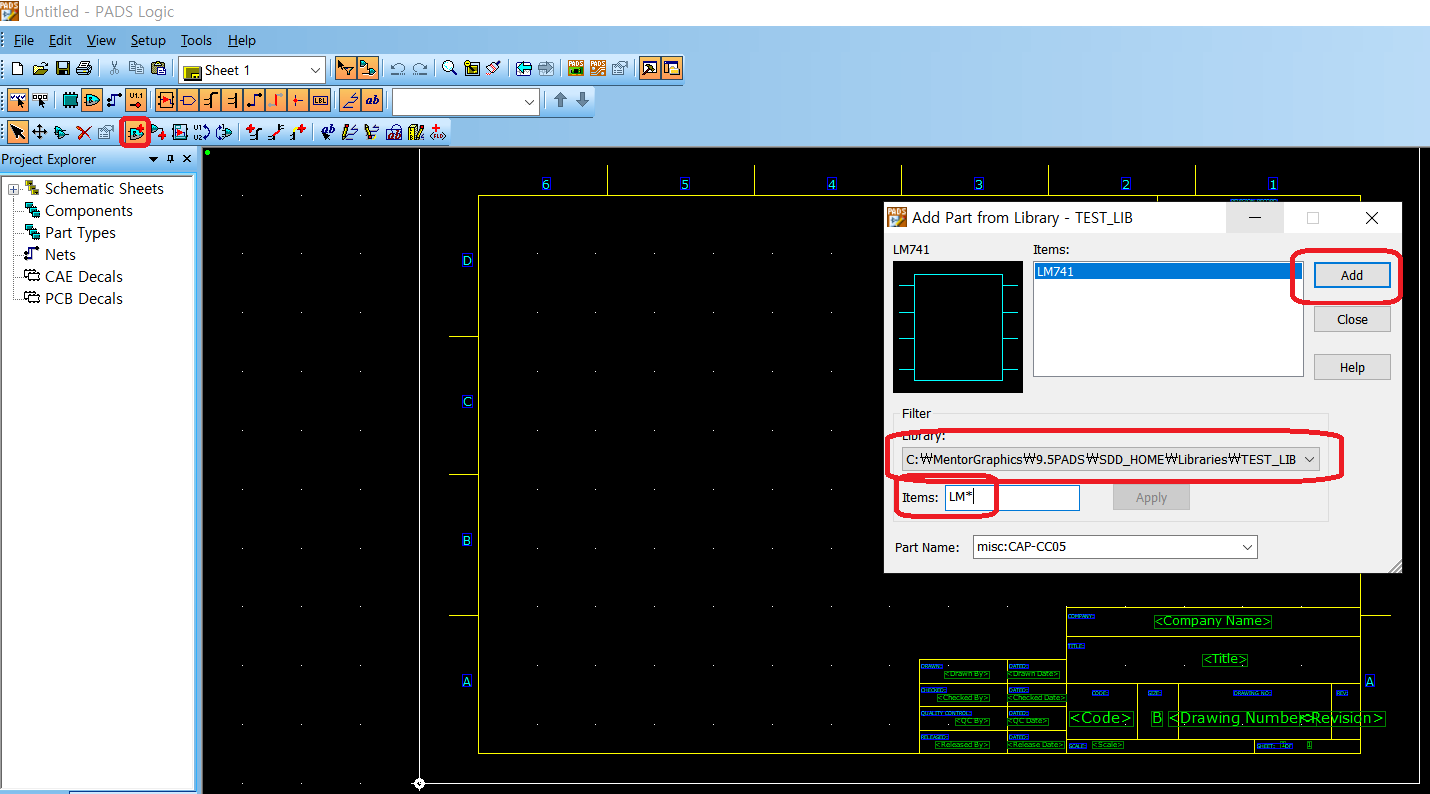Open the Library path dropdown
The image size is (1430, 794).
pyautogui.click(x=1310, y=459)
